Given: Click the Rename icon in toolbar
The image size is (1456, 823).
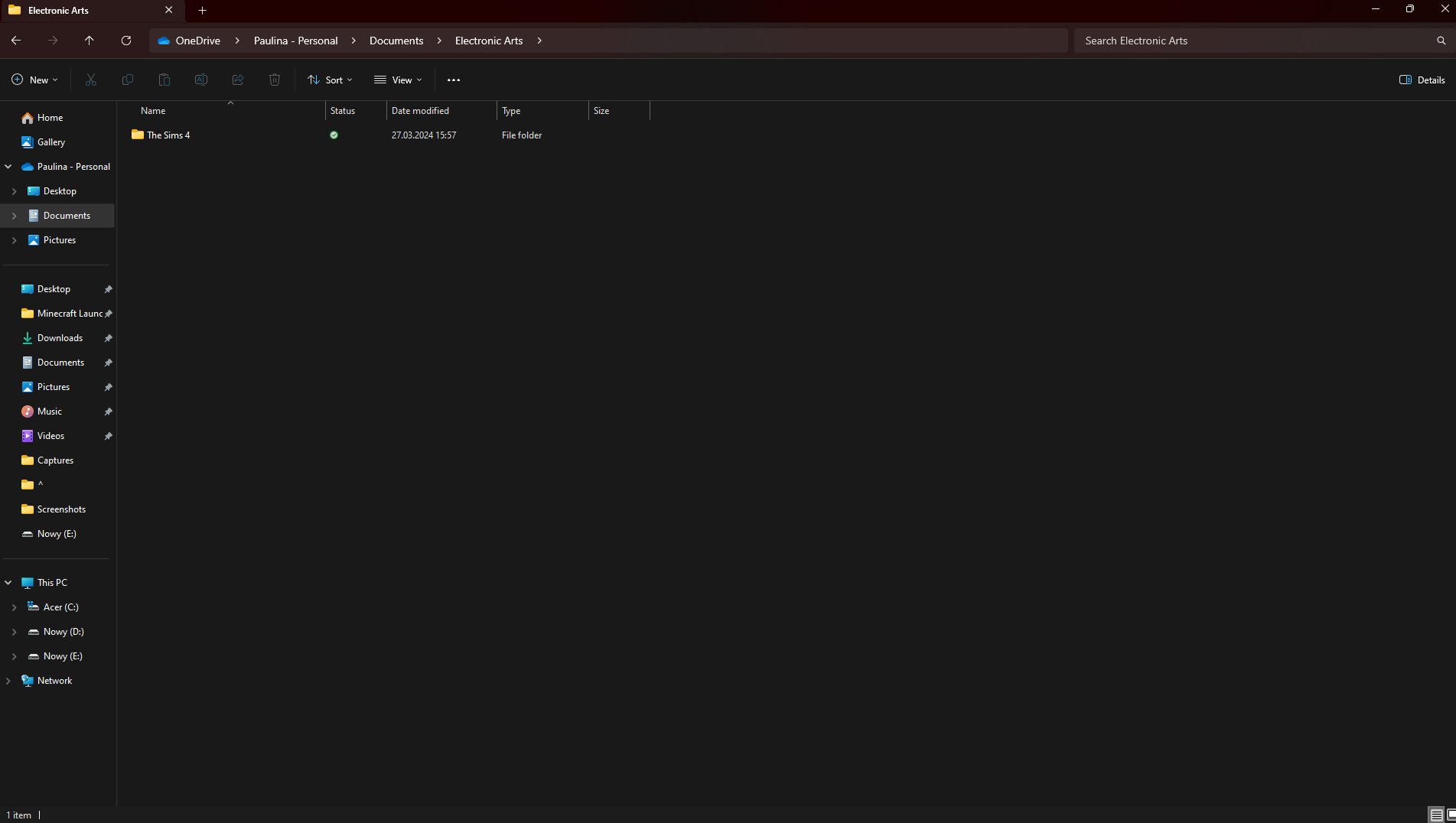Looking at the screenshot, I should click(x=201, y=80).
